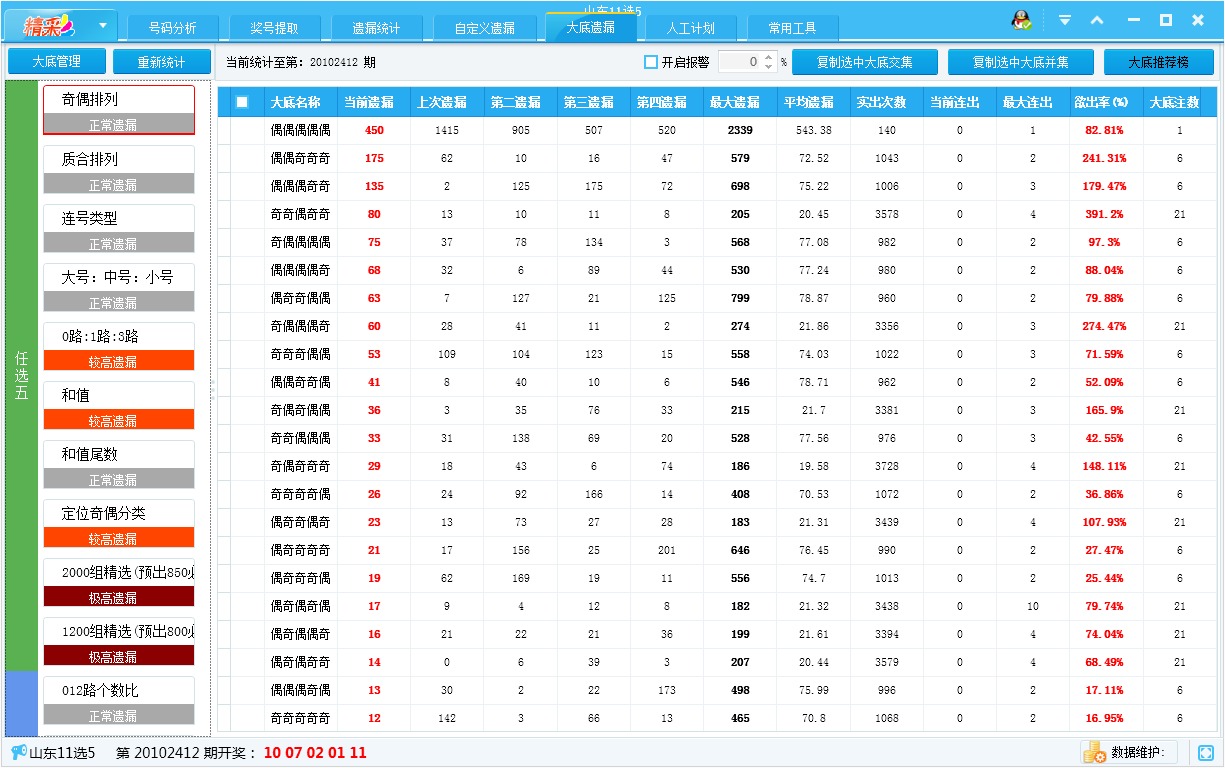Open 大底推荐榜
Viewport: 1225px width, 768px height.
point(1161,61)
